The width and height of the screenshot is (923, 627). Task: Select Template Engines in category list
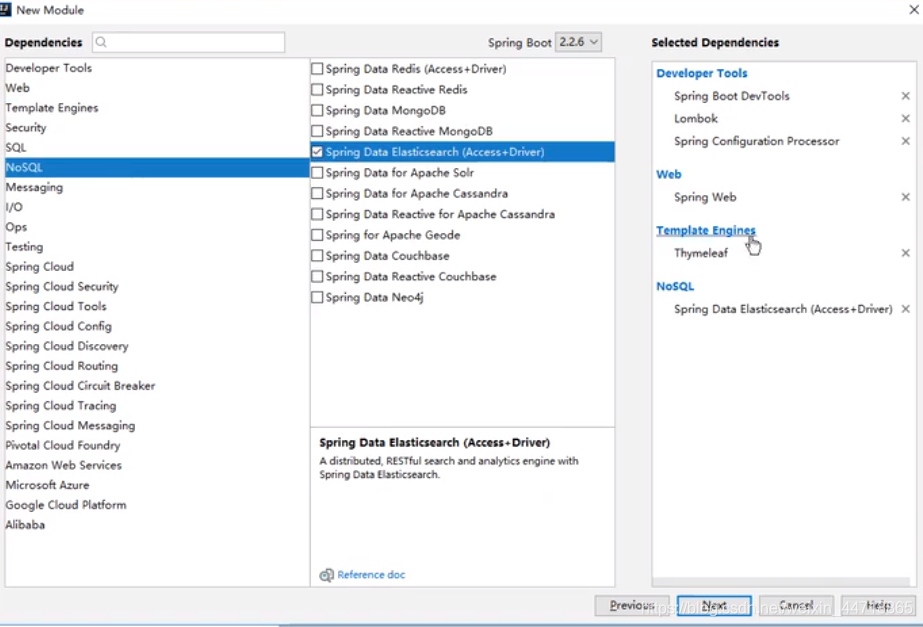157,108
